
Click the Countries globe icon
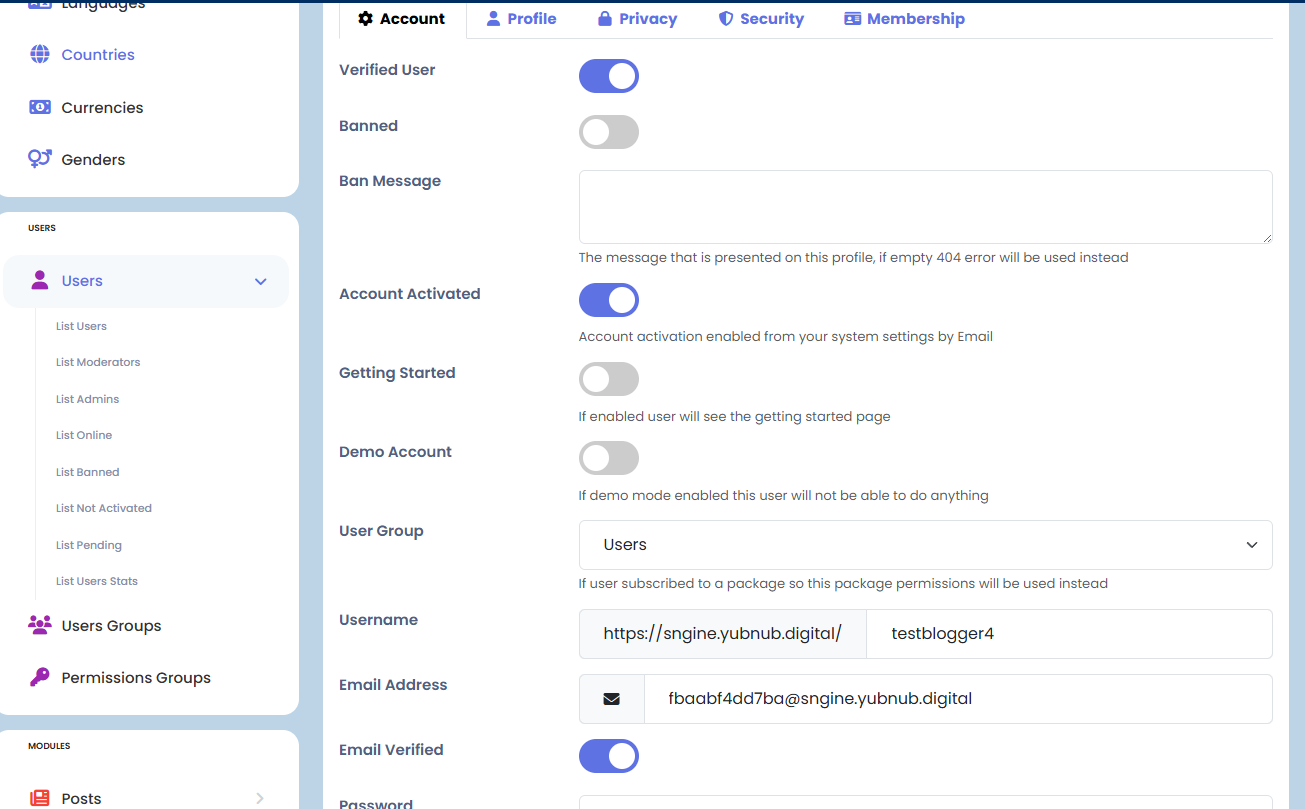(x=40, y=54)
